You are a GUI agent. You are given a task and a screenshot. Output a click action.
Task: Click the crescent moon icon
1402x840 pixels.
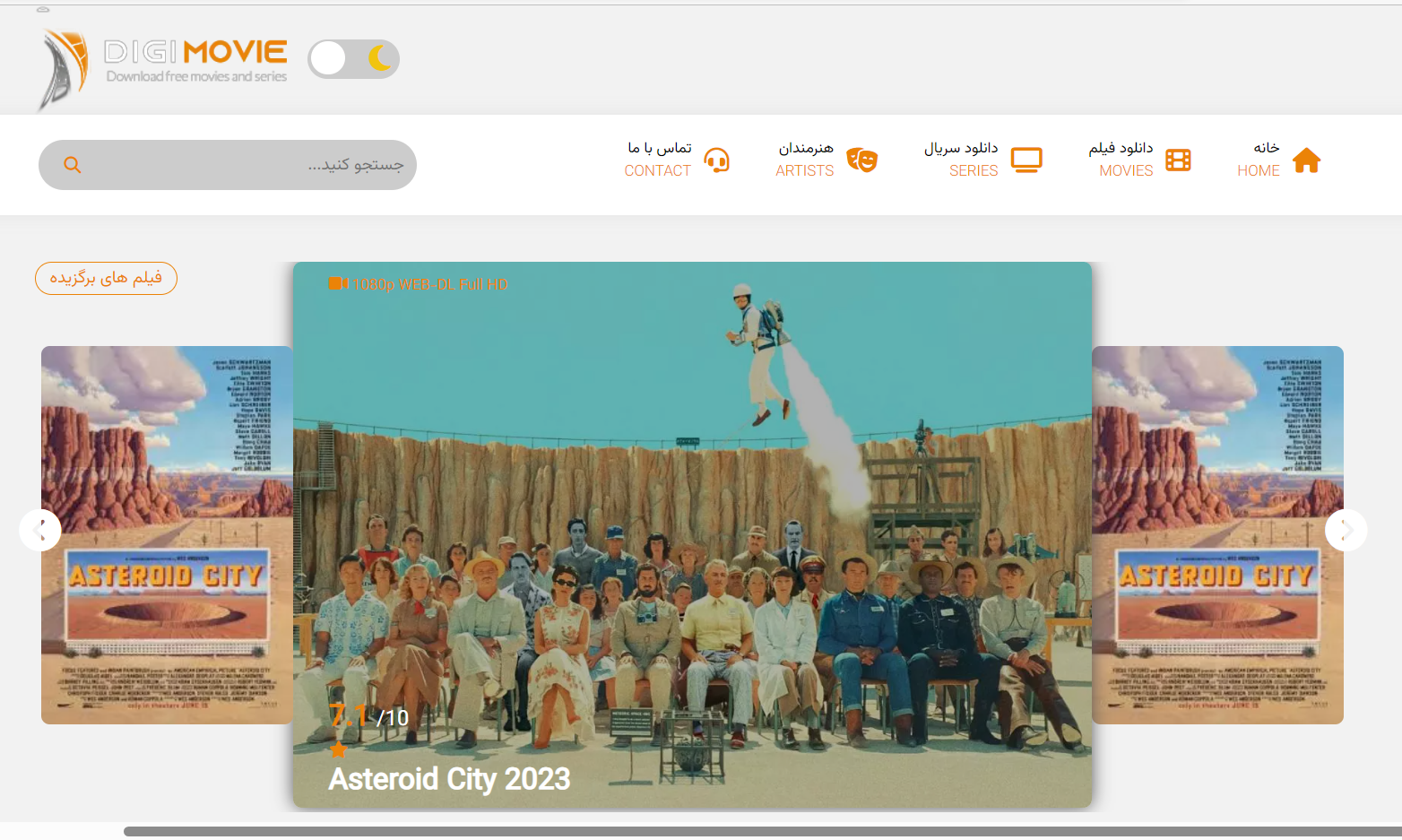pyautogui.click(x=380, y=59)
